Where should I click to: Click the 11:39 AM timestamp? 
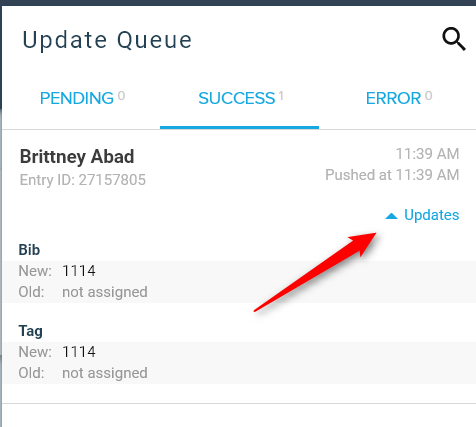click(x=427, y=154)
